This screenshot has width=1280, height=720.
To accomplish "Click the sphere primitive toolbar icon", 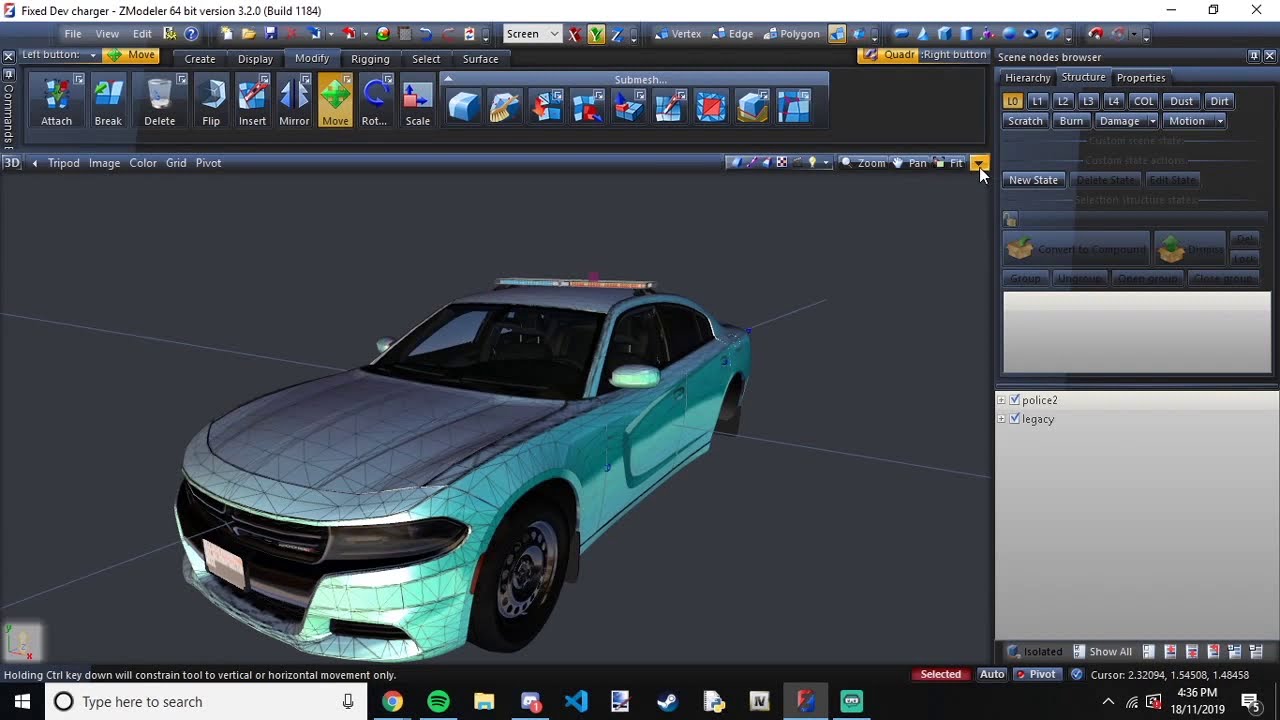I will pos(1009,34).
